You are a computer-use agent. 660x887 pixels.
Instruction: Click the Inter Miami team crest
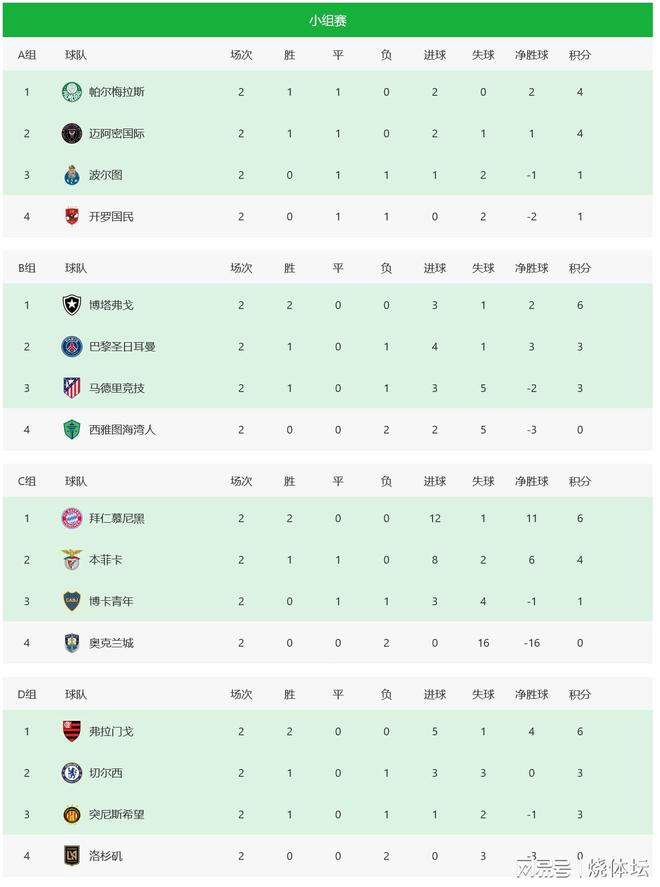tap(72, 133)
